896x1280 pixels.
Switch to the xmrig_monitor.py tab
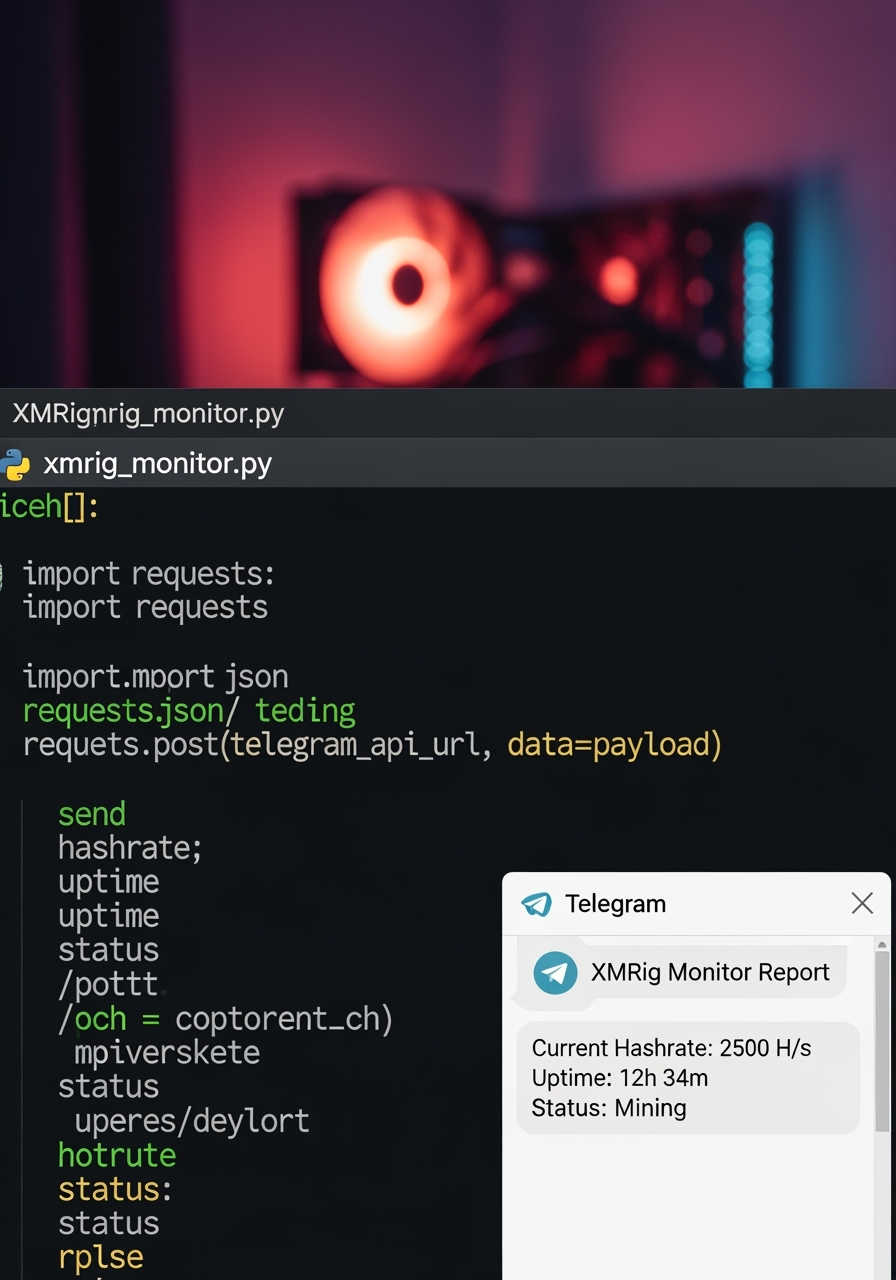[157, 465]
